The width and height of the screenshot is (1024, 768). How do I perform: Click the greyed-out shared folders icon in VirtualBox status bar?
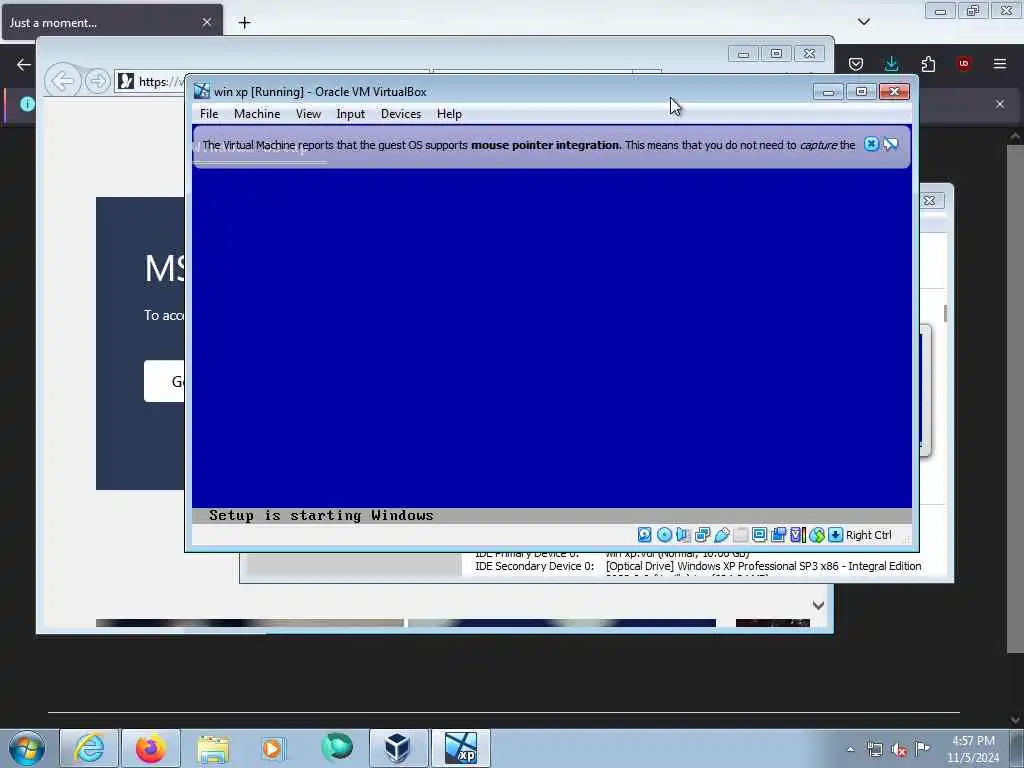pos(740,535)
